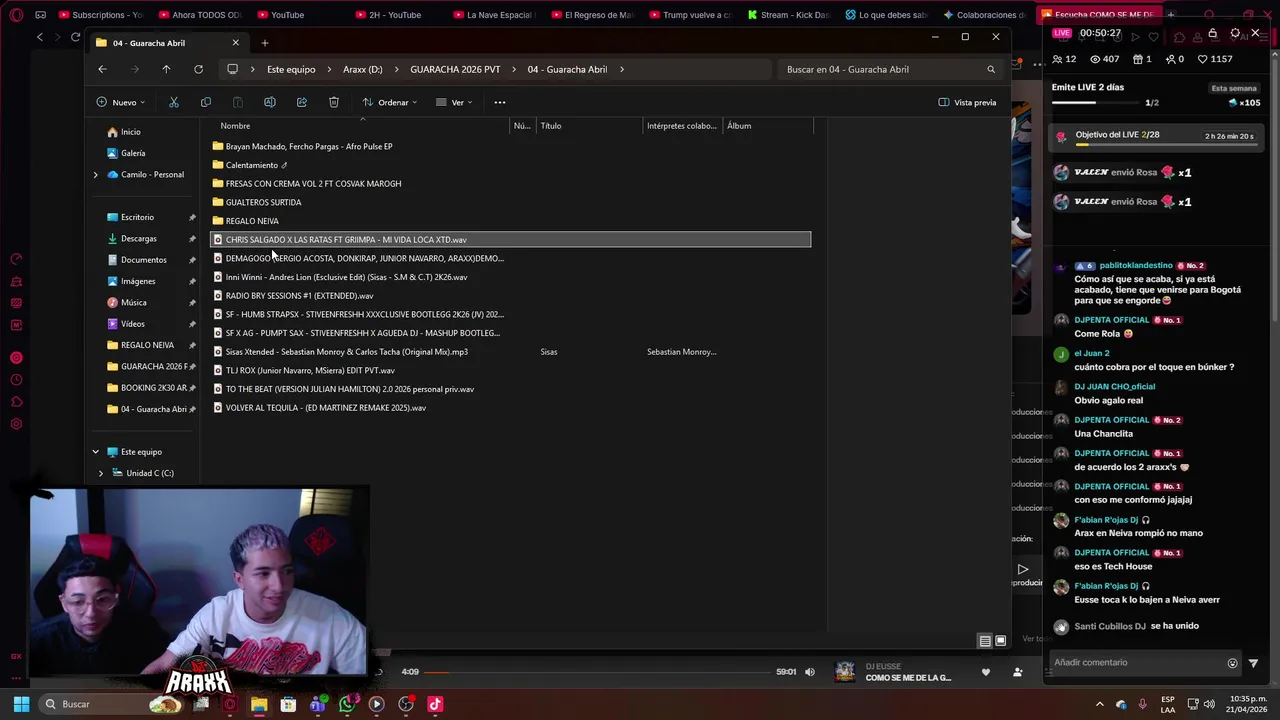Click the send arrow beside comment box
1280x720 pixels.
click(1254, 663)
